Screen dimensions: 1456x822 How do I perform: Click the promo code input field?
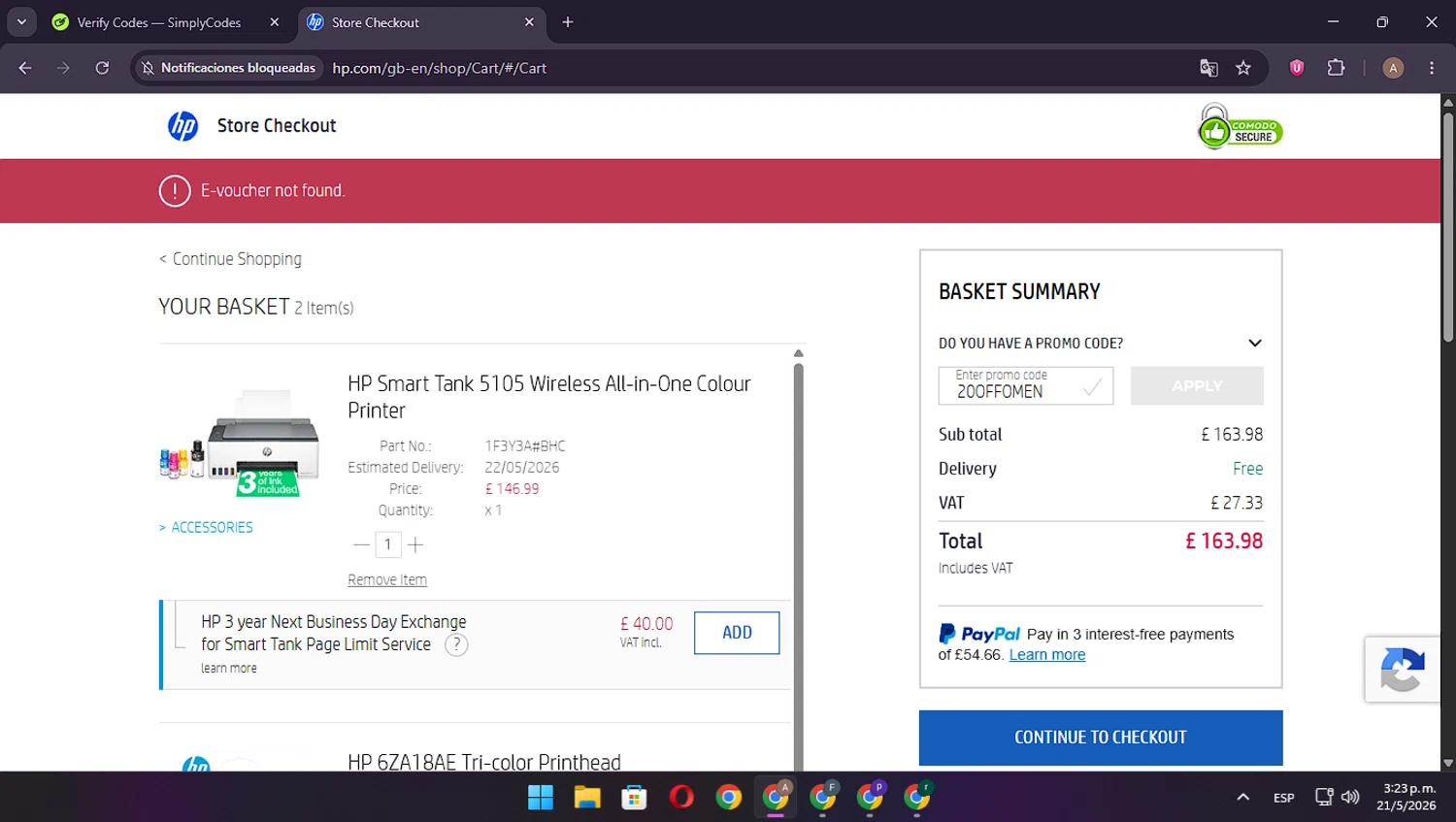[1026, 385]
